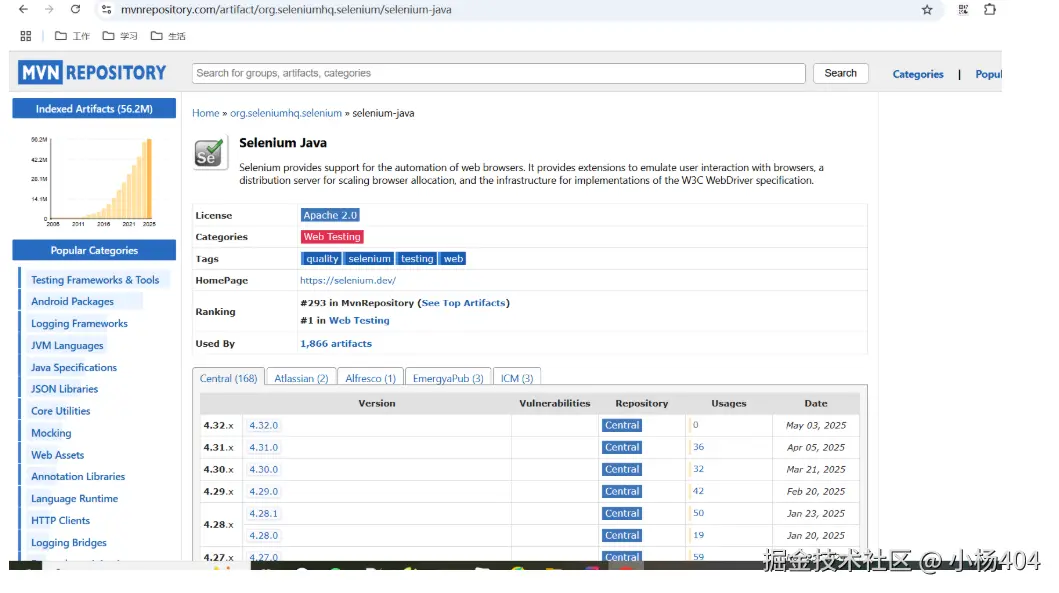Open version 4.31.0 link
This screenshot has height=593, width=1059.
click(x=263, y=447)
